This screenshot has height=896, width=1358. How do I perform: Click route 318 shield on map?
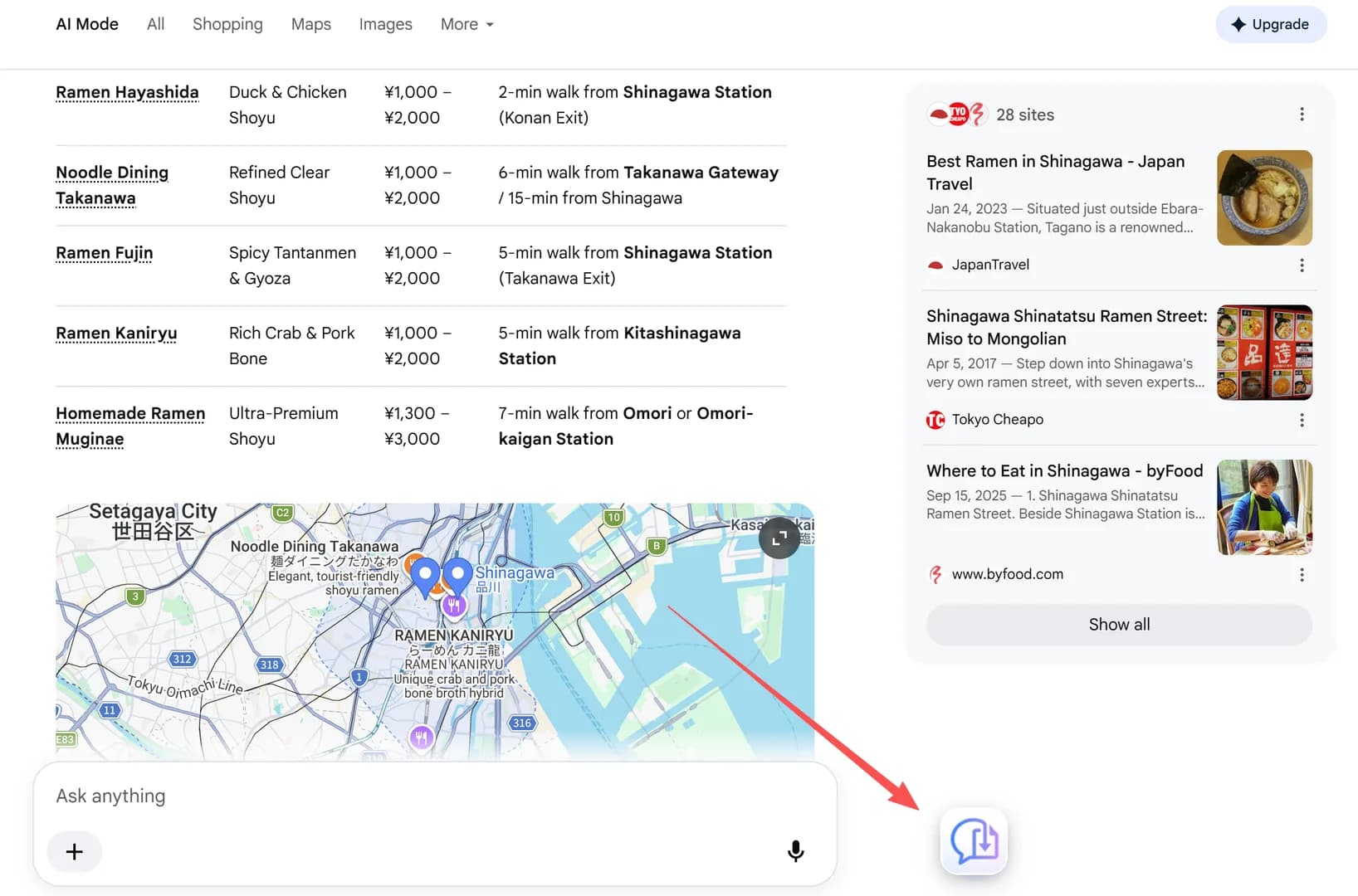[269, 665]
